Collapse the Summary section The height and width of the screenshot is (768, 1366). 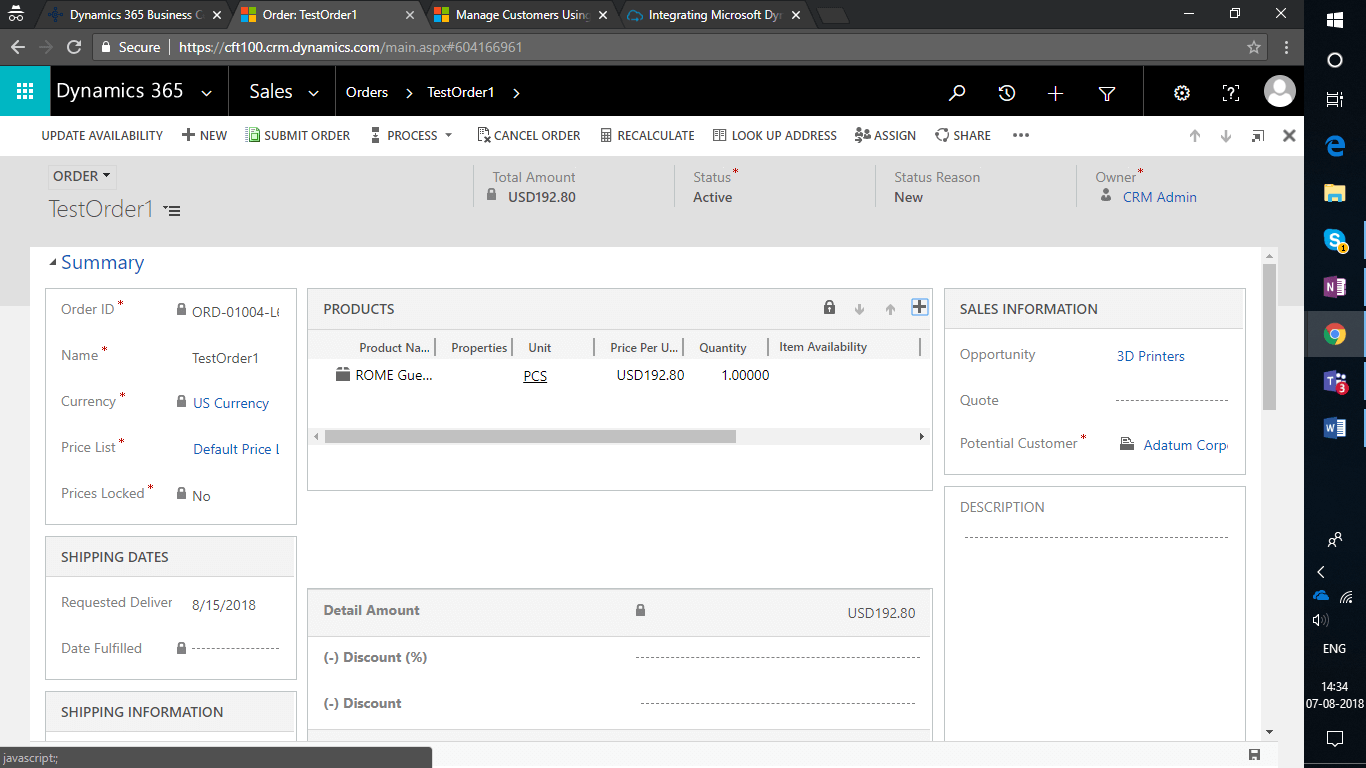54,262
